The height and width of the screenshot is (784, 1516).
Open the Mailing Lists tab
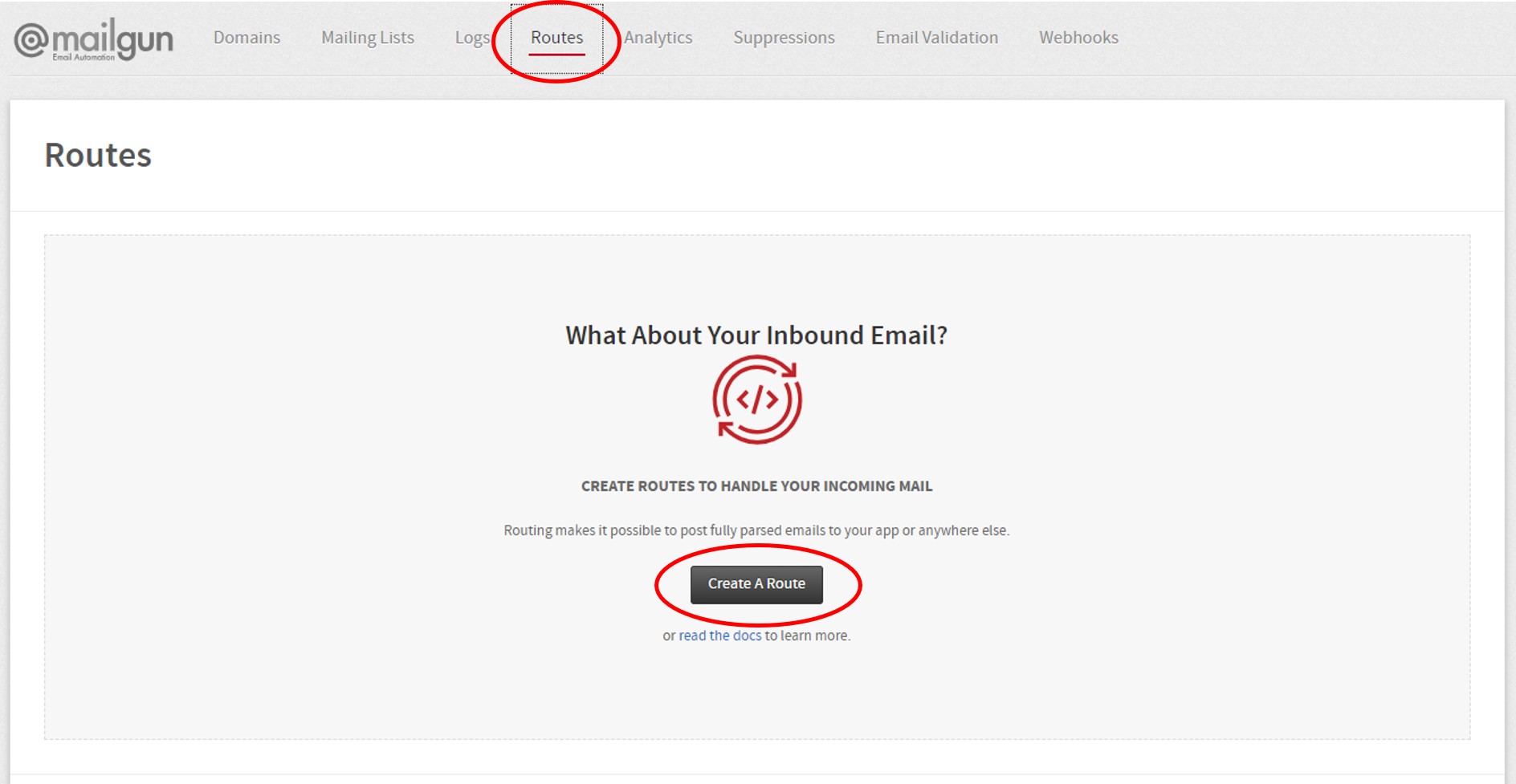click(368, 38)
